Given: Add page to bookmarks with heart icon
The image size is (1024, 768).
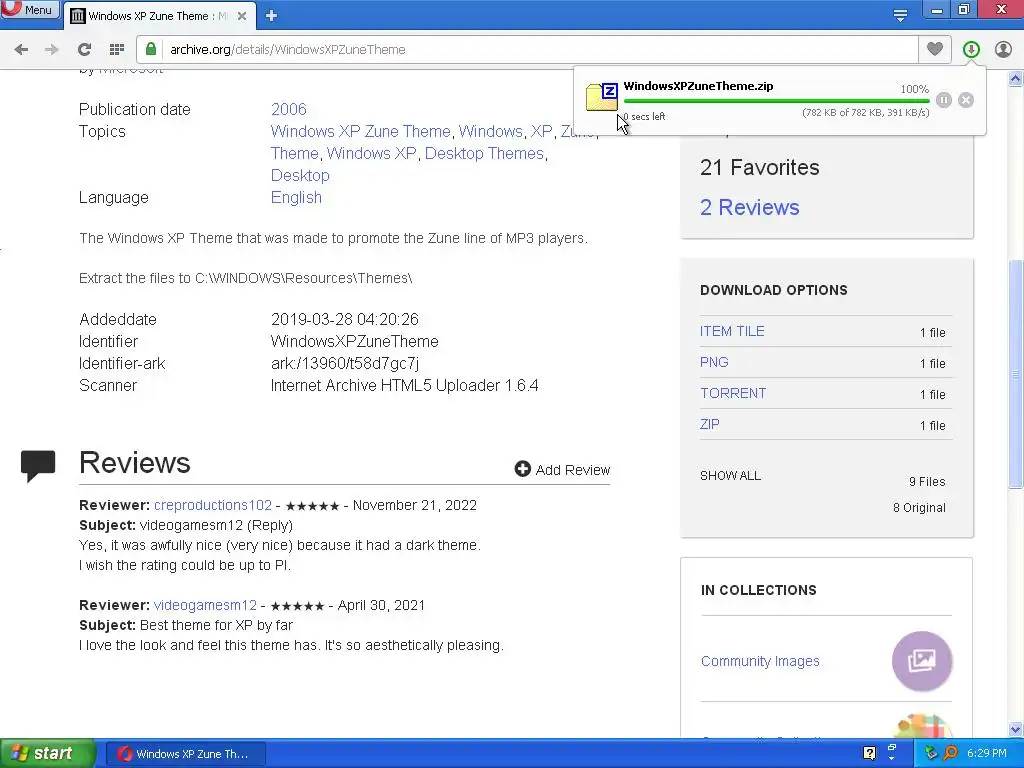Looking at the screenshot, I should click(x=935, y=49).
